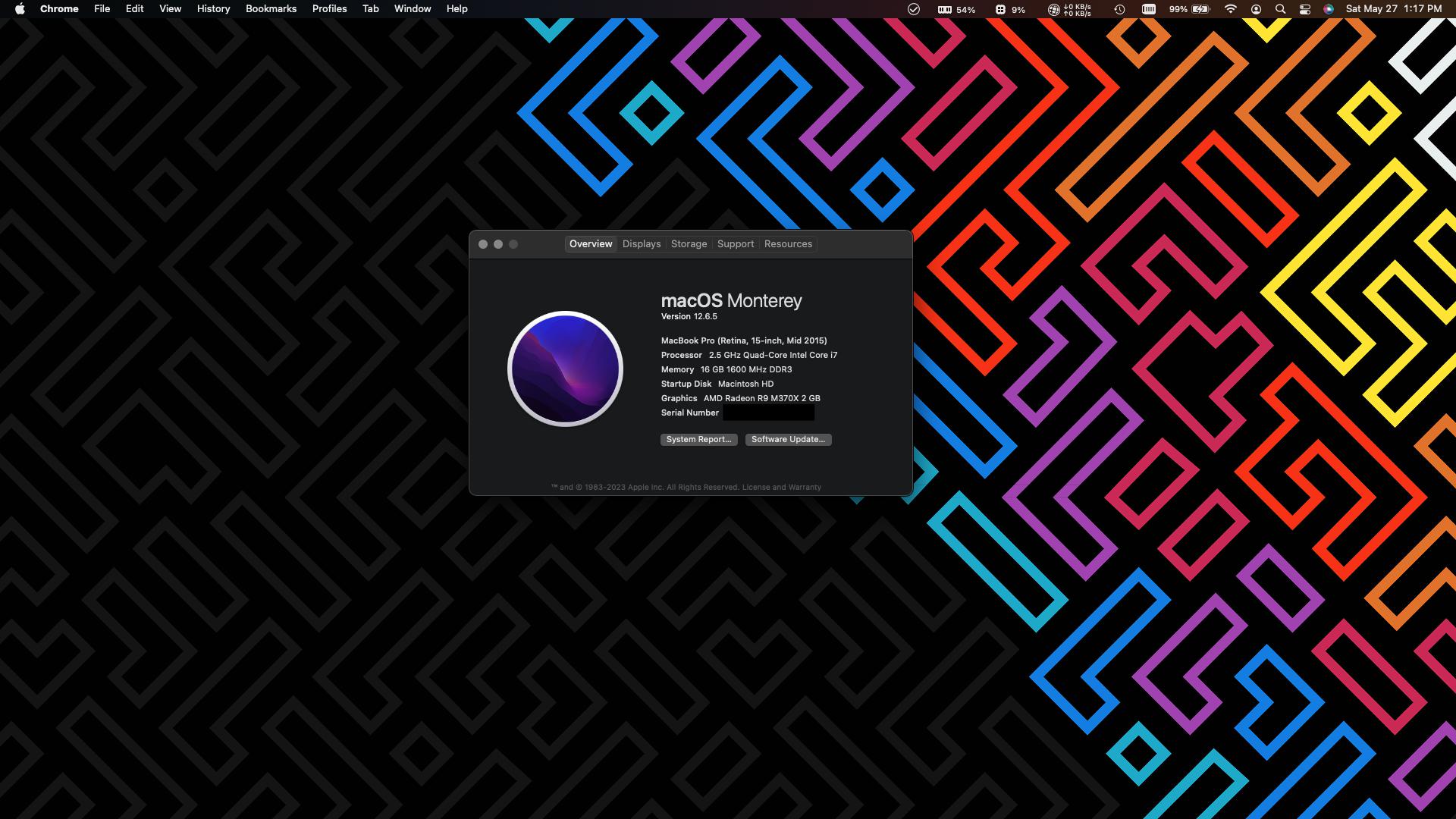This screenshot has height=819, width=1456.
Task: Select the Memory 16 GB 1600 MHz line
Action: point(726,369)
